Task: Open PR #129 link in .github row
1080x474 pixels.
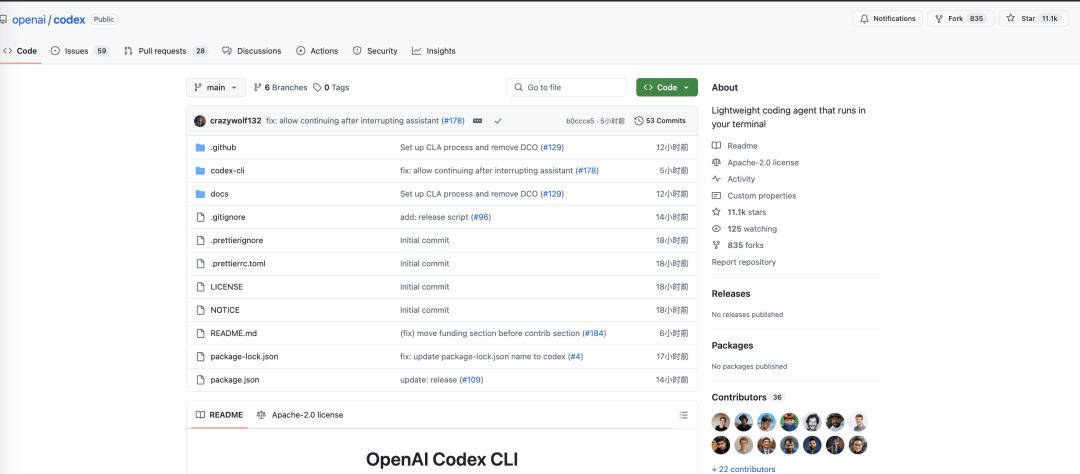Action: [x=552, y=147]
